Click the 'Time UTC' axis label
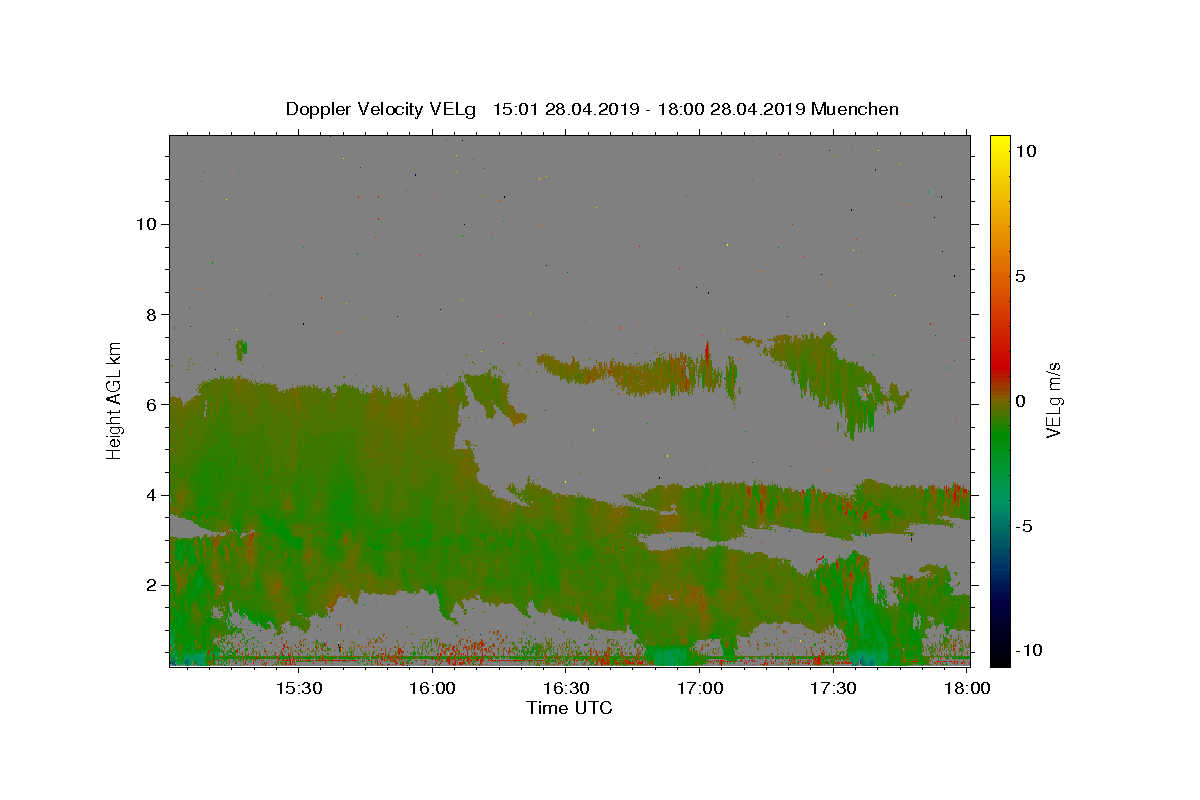Viewport: 1200px width, 800px height. (x=569, y=708)
